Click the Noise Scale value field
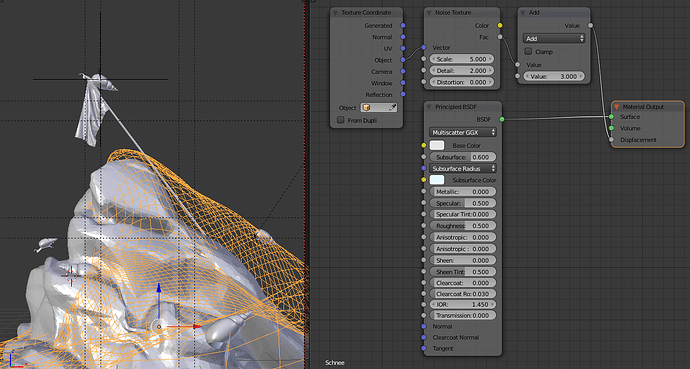This screenshot has width=690, height=369. pyautogui.click(x=461, y=59)
